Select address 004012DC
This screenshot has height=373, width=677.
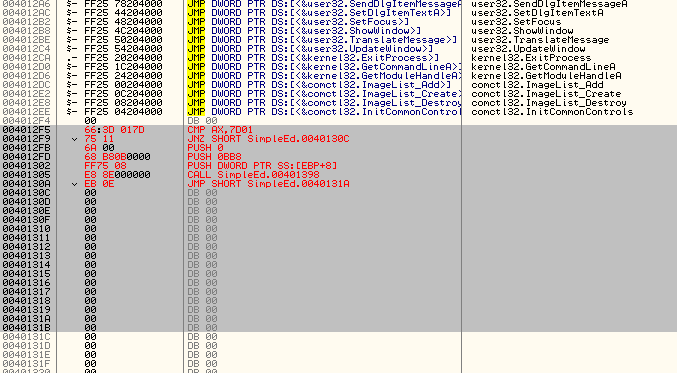click(26, 85)
